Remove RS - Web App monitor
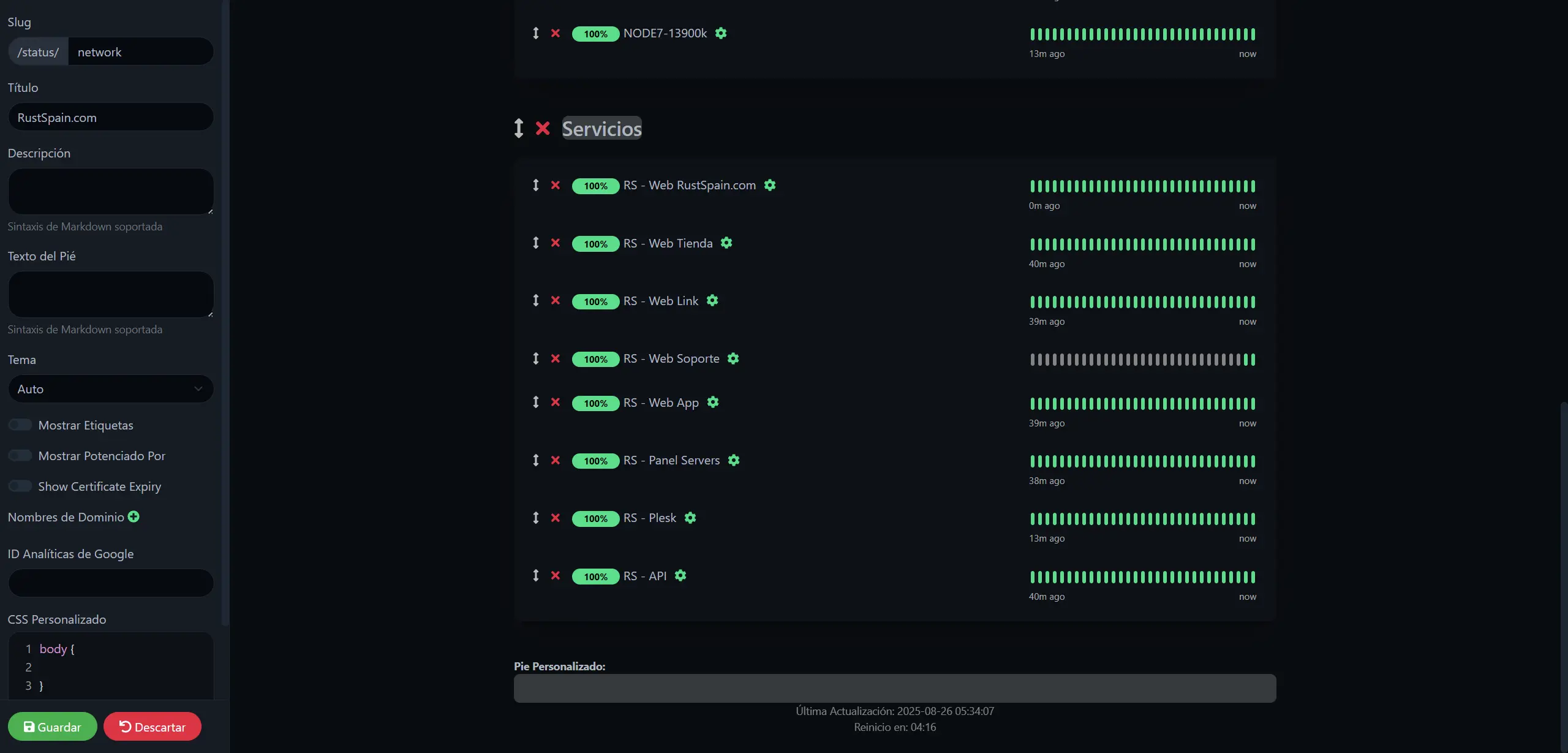Image resolution: width=1568 pixels, height=753 pixels. pyautogui.click(x=556, y=402)
